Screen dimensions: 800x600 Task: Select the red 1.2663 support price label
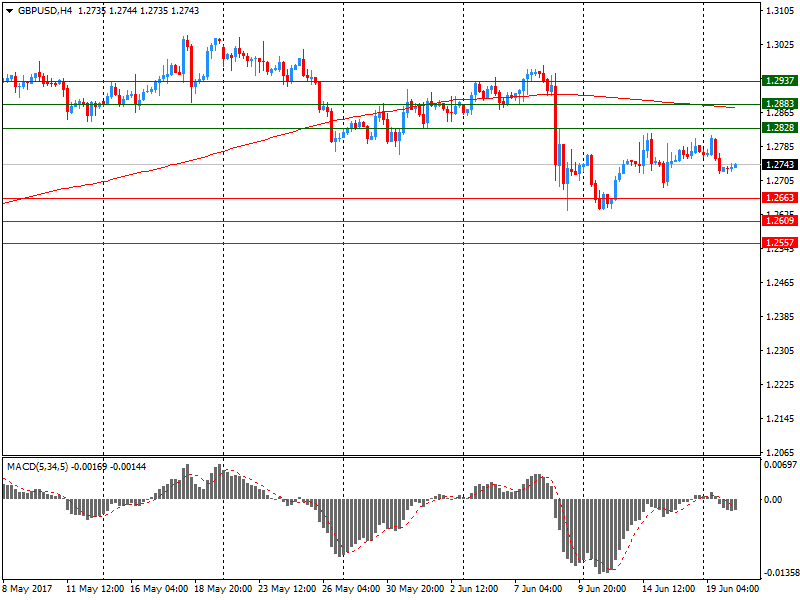click(779, 197)
